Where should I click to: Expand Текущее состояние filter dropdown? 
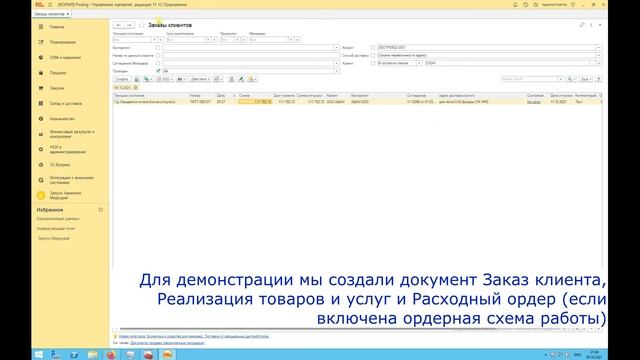pos(154,40)
